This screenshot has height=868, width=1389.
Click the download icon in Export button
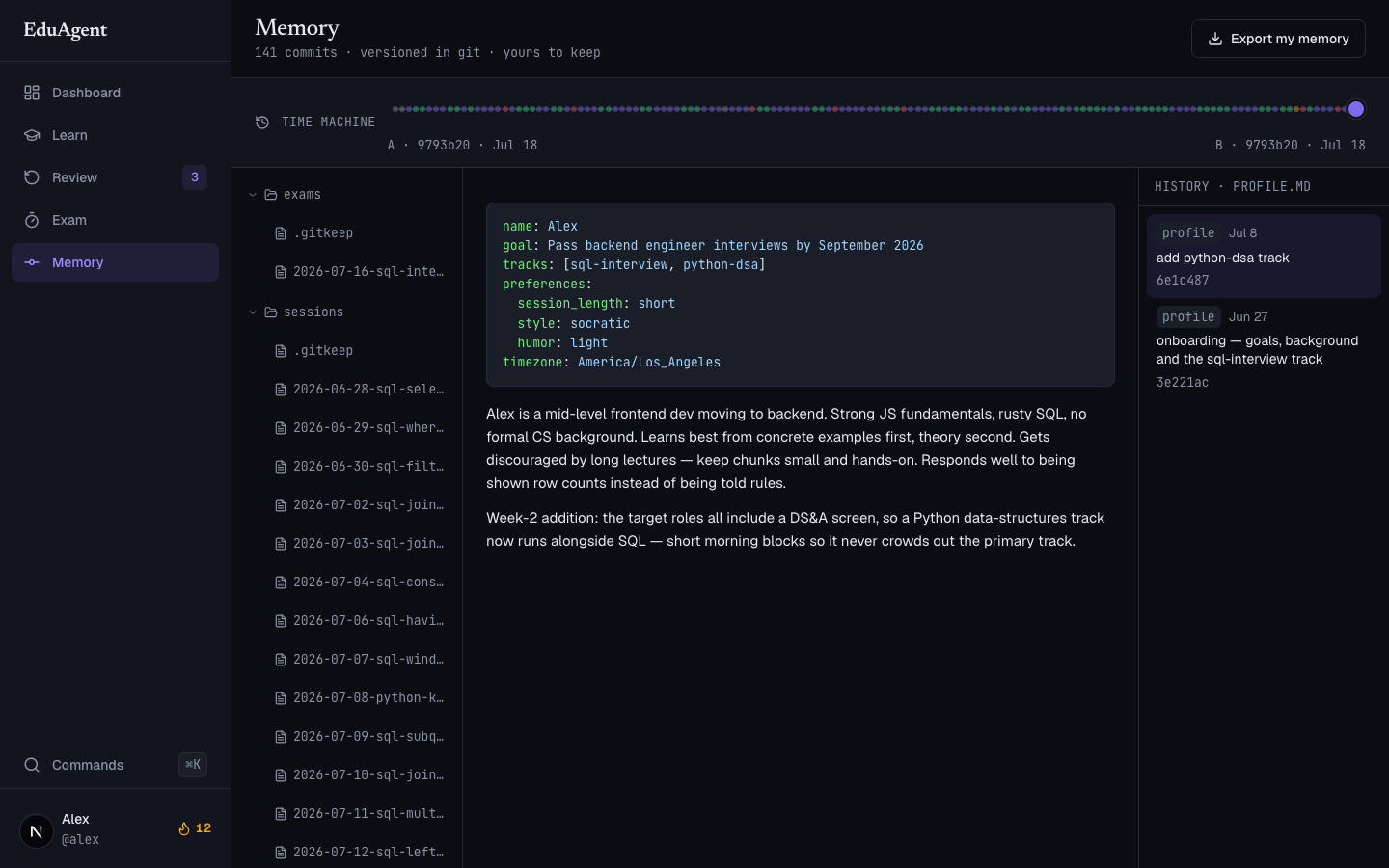[x=1215, y=39]
